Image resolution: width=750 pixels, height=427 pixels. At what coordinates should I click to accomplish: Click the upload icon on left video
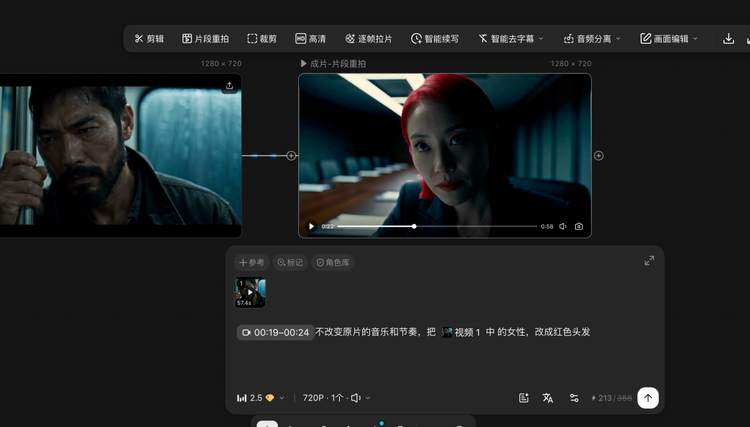[x=230, y=86]
